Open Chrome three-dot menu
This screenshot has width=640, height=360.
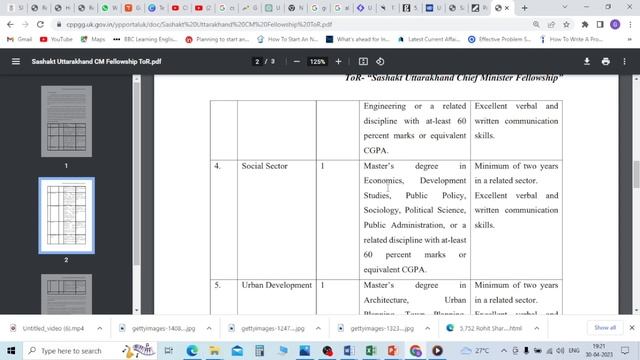[x=630, y=24]
